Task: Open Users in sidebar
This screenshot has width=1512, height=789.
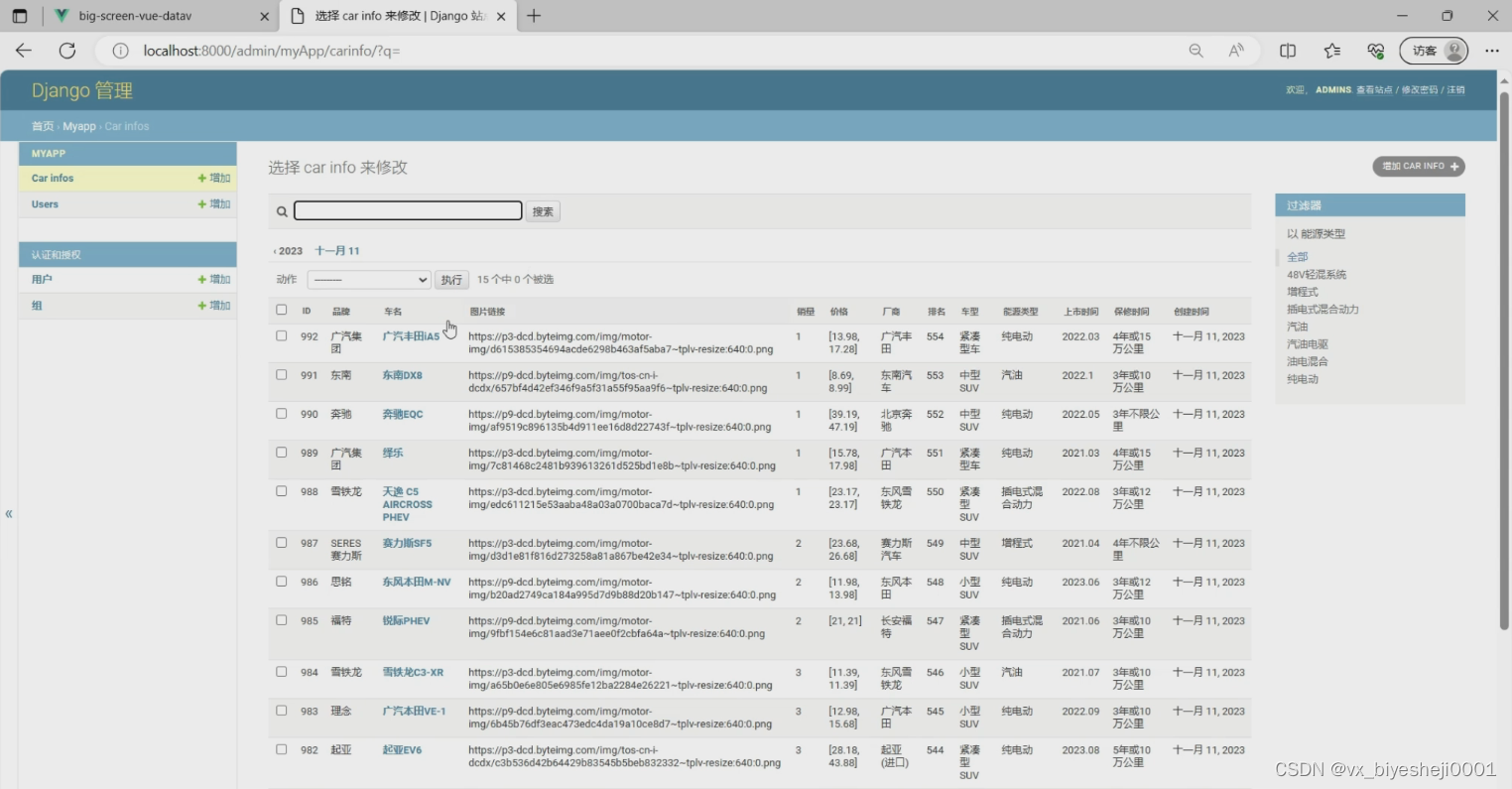Action: click(45, 204)
